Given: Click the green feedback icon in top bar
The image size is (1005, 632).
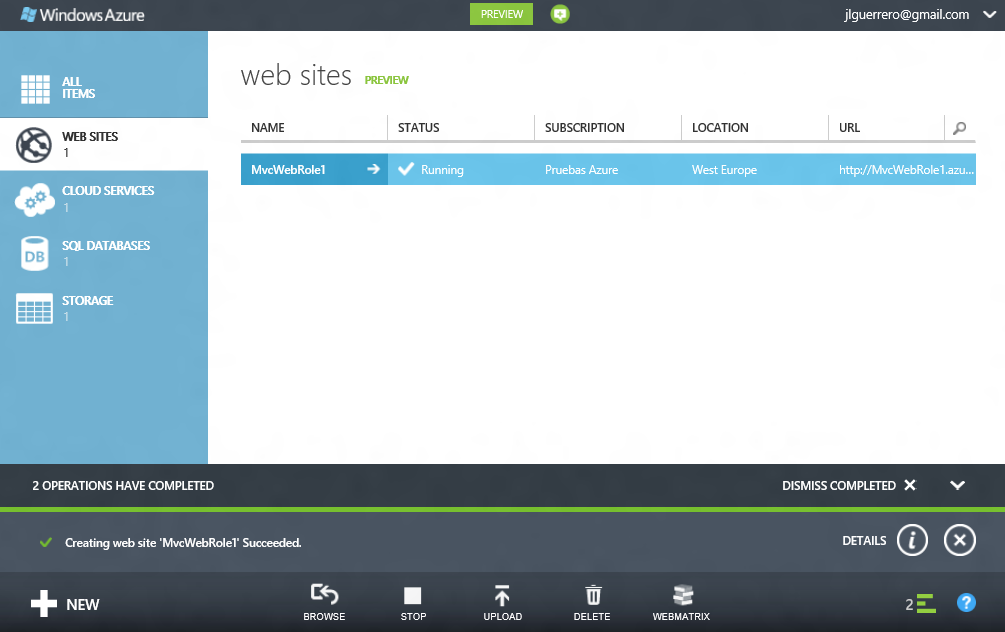Looking at the screenshot, I should pos(560,14).
